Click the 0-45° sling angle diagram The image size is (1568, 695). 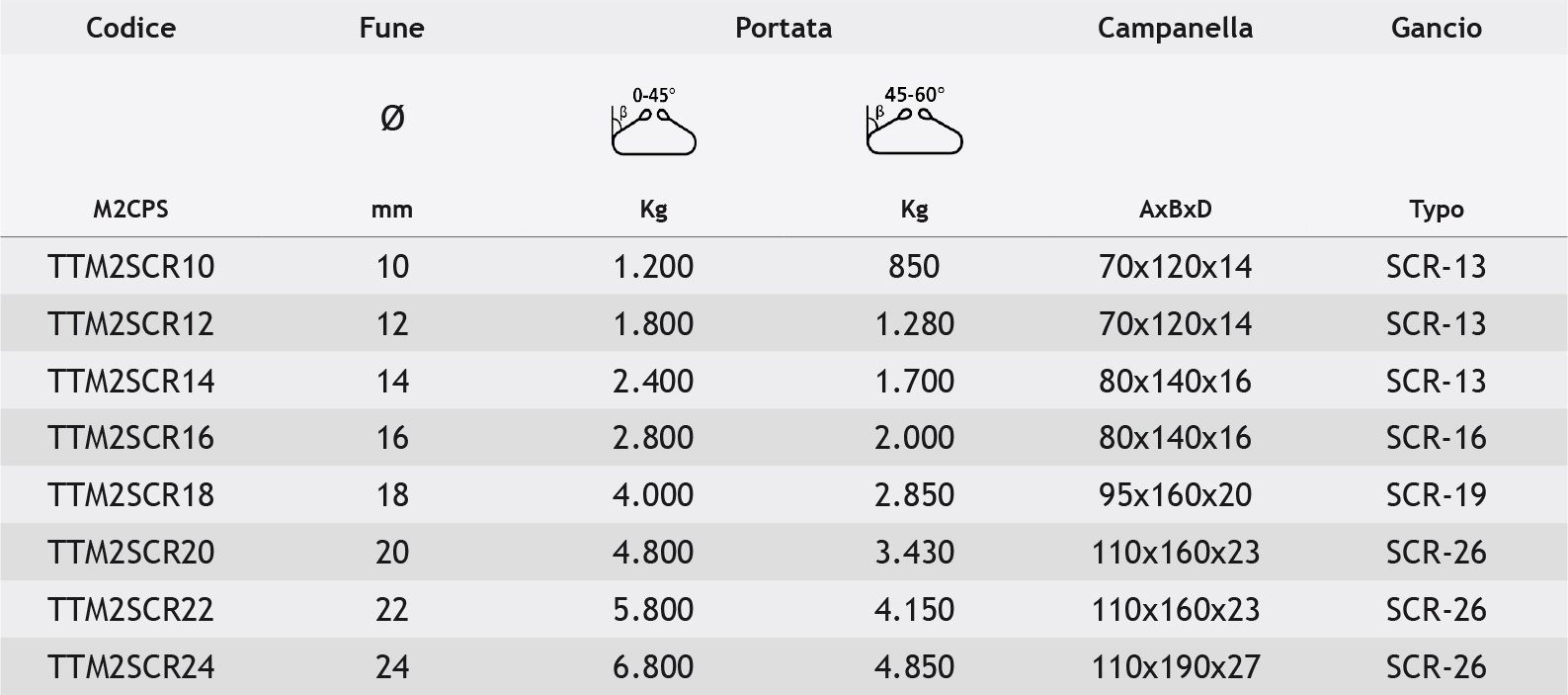pyautogui.click(x=653, y=124)
